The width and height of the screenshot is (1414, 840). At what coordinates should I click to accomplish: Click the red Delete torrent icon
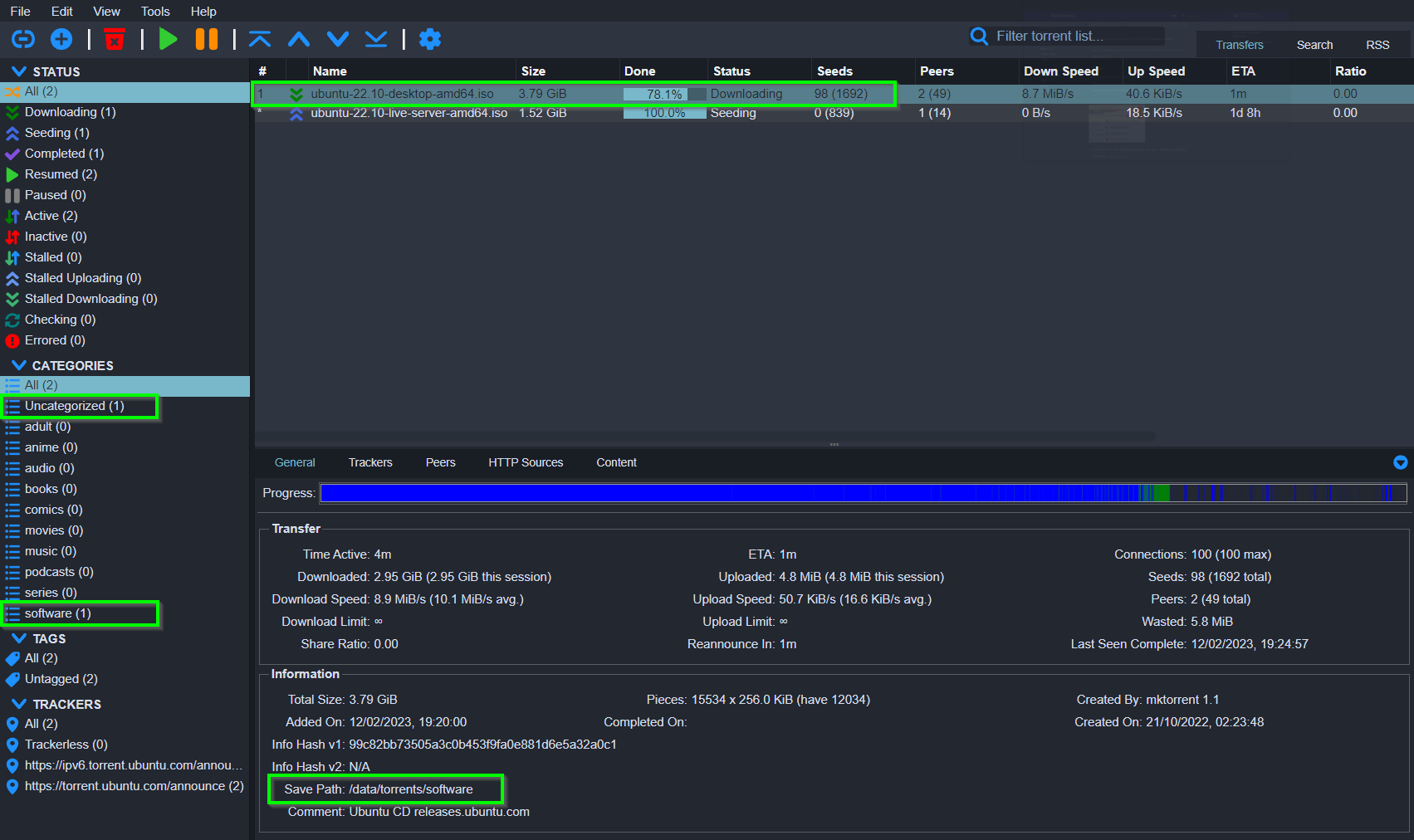click(x=115, y=39)
